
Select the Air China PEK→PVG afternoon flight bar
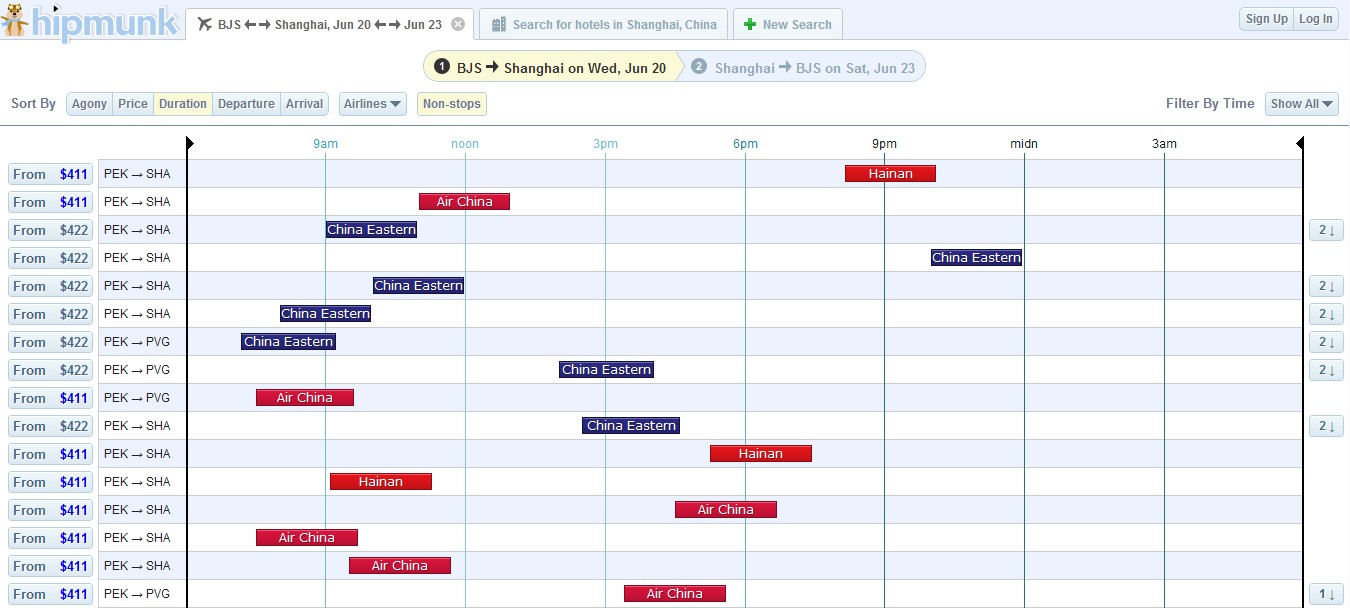[675, 594]
